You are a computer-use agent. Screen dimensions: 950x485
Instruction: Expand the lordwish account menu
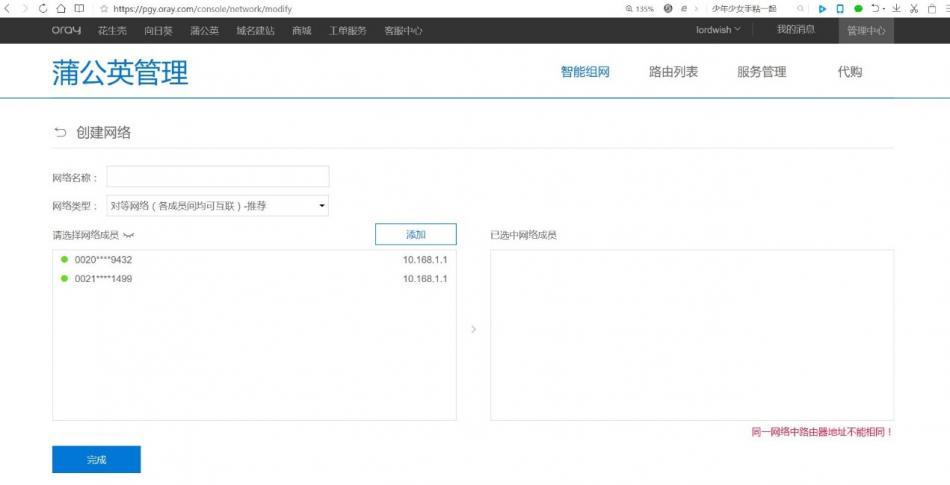(x=718, y=30)
